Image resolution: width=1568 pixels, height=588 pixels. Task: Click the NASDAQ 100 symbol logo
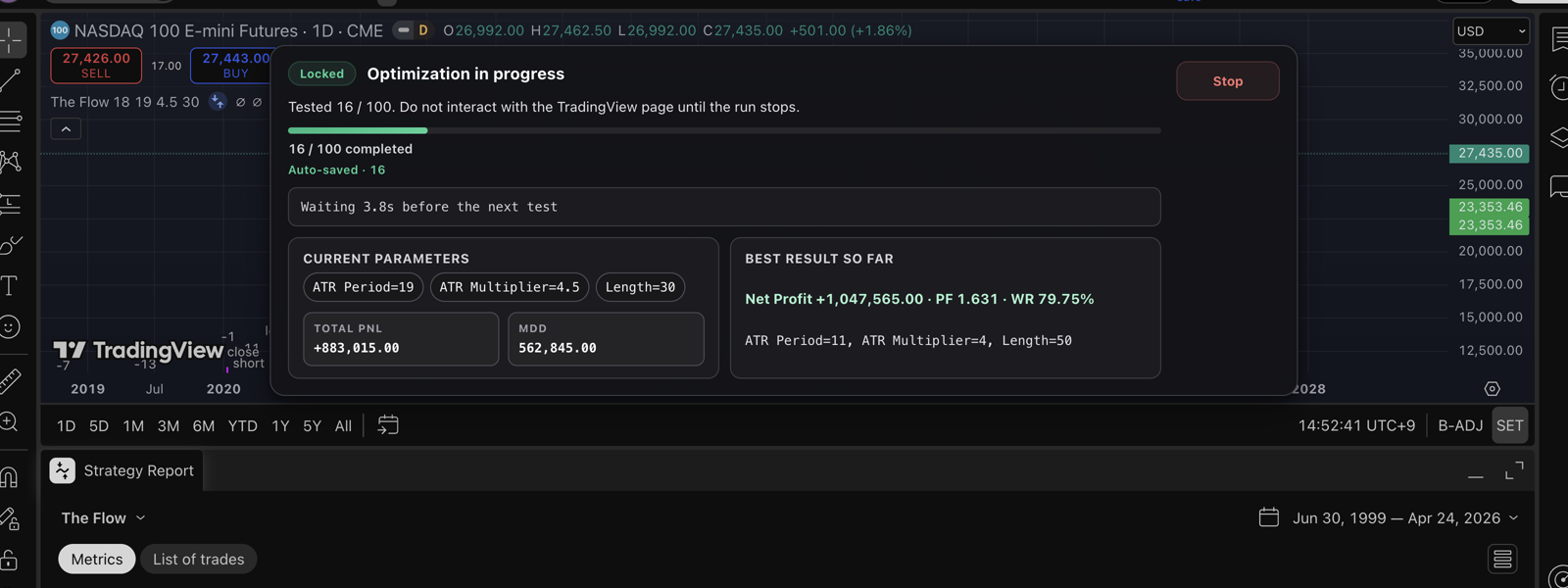60,30
